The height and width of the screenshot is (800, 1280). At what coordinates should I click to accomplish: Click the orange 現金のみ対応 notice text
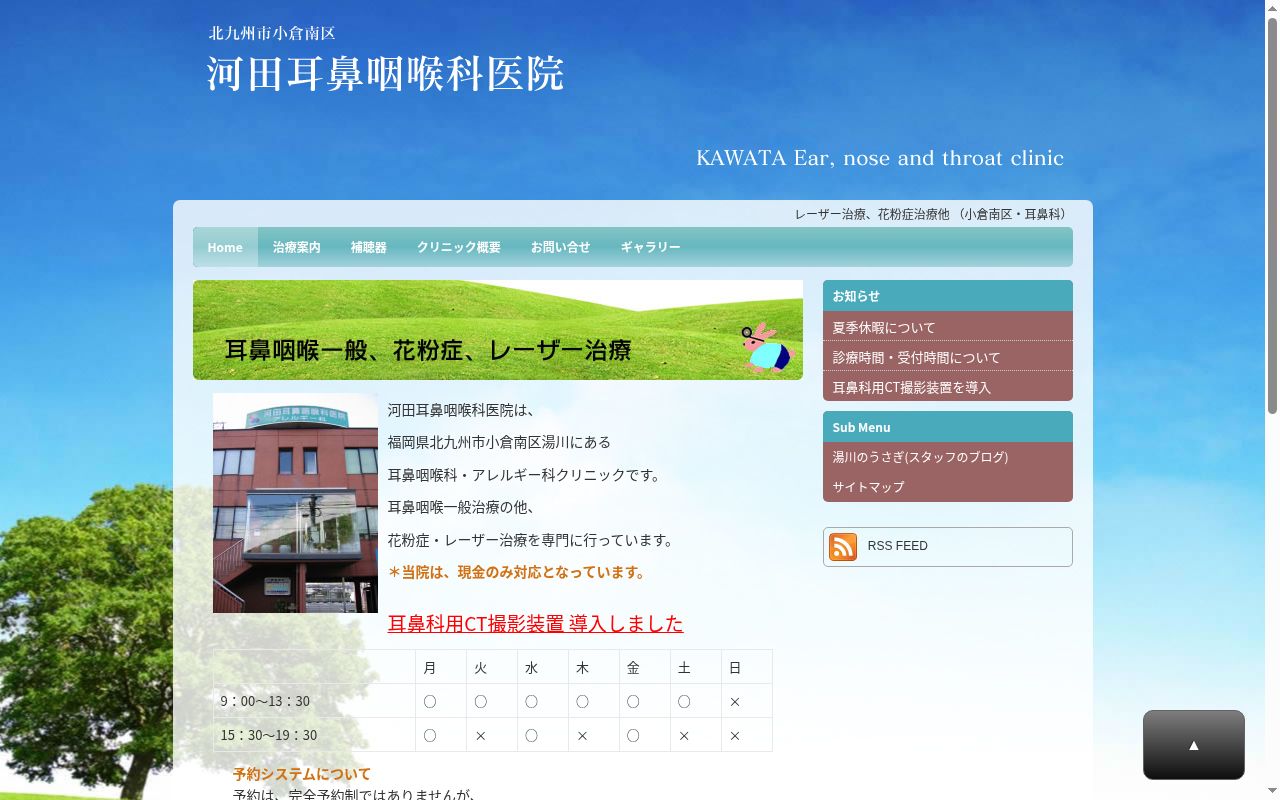(x=516, y=572)
